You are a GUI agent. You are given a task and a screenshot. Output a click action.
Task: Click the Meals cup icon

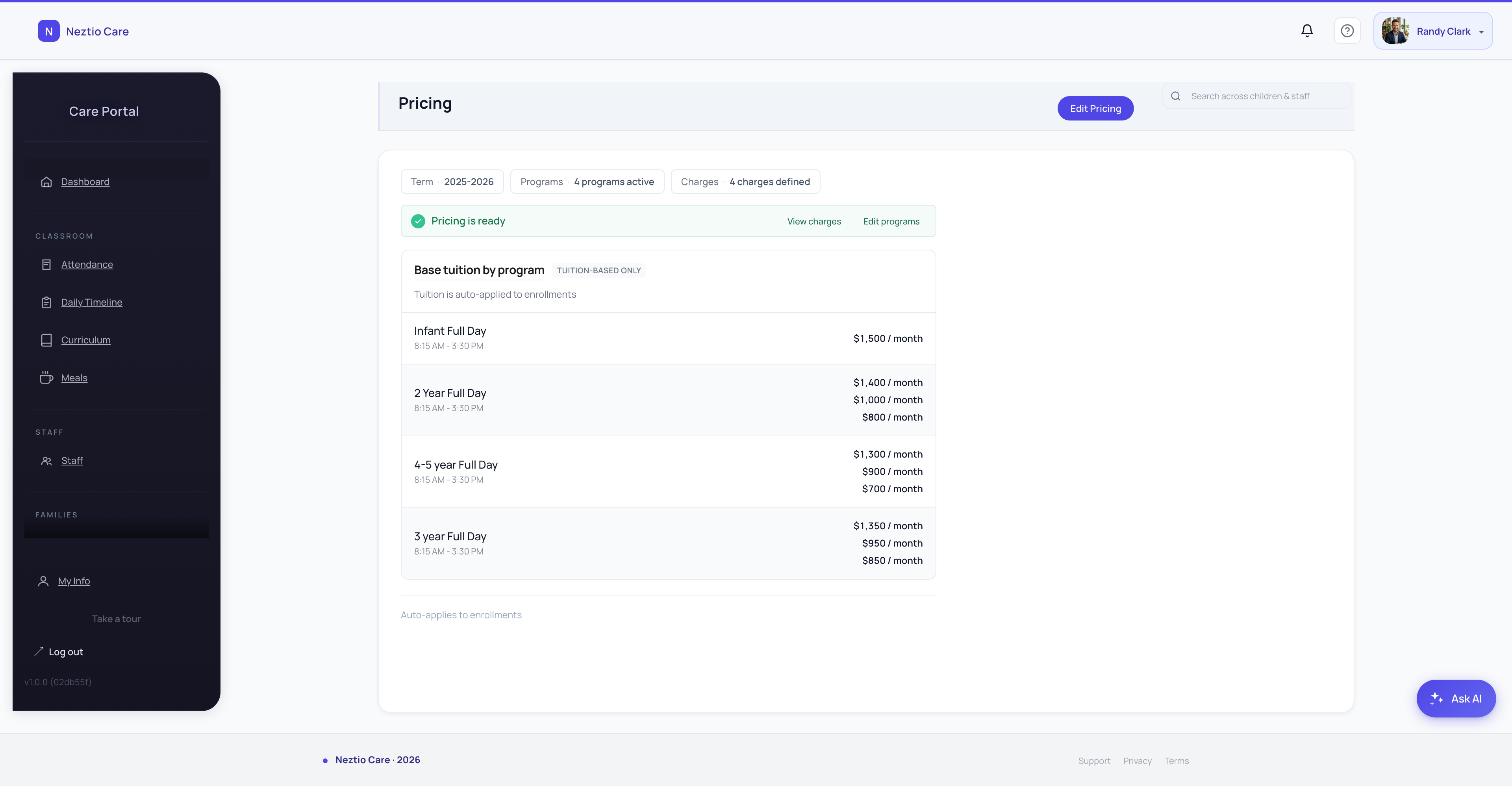46,378
